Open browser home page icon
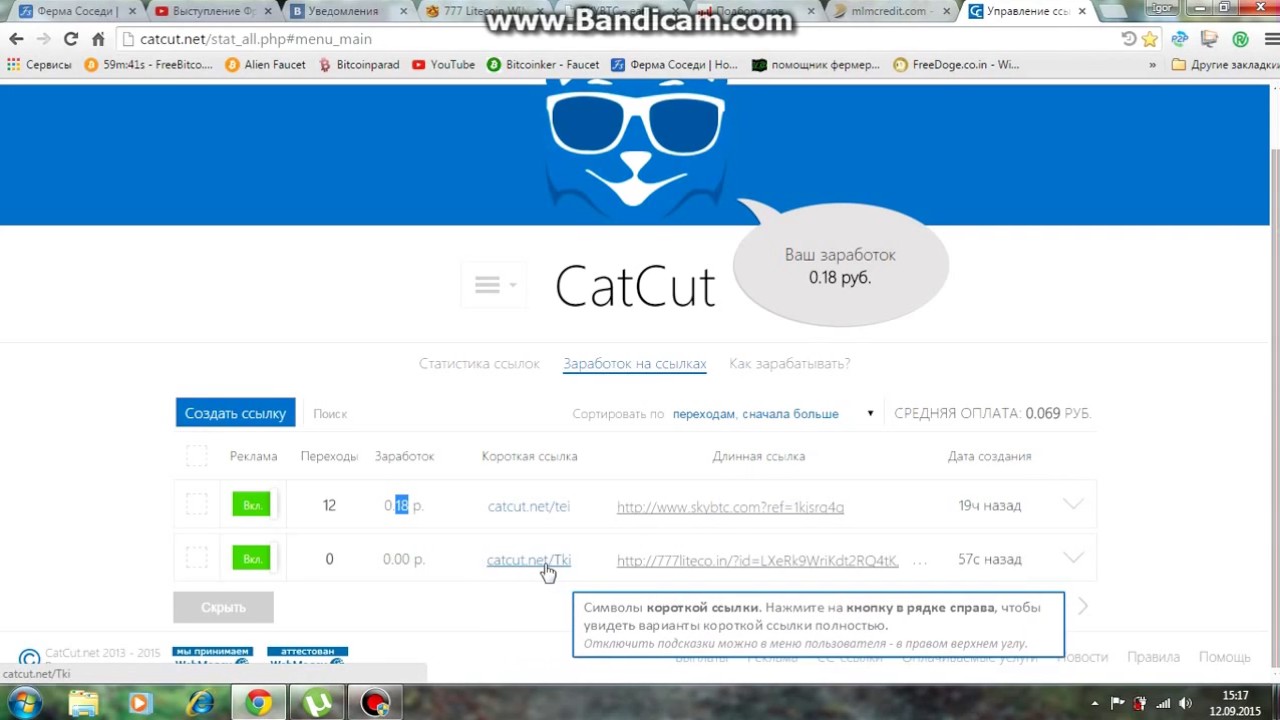This screenshot has height=720, width=1280. pos(98,39)
